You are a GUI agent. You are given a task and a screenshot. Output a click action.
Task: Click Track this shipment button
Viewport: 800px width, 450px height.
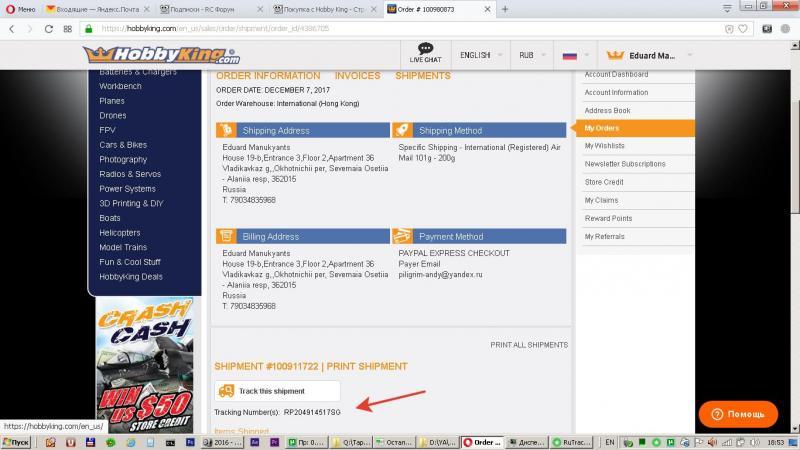[x=277, y=391]
